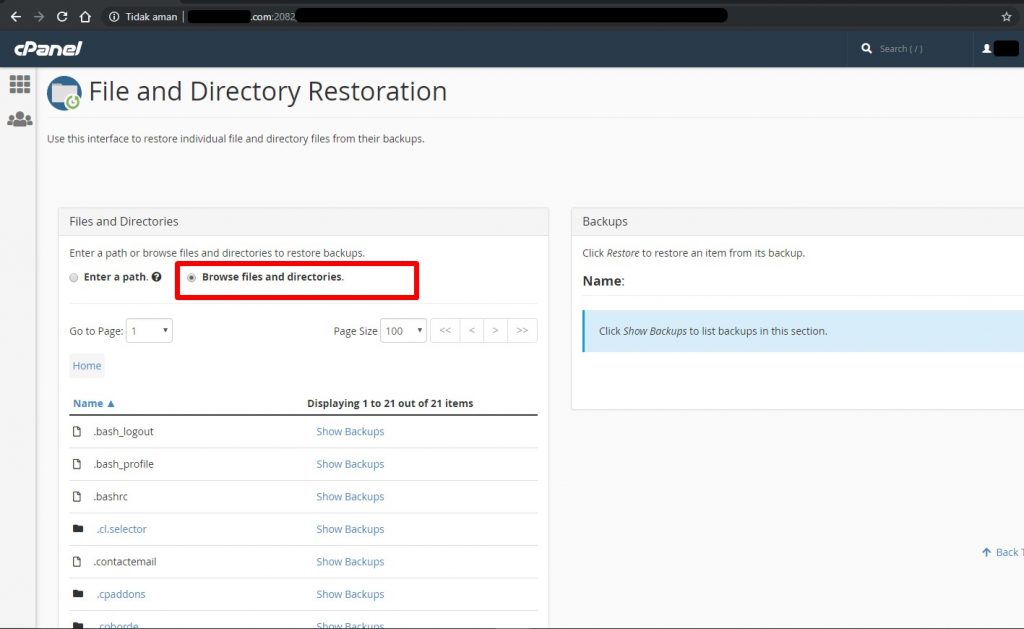Screen dimensions: 1024x629
Task: Select Browse files and directories radio button
Action: (x=191, y=277)
